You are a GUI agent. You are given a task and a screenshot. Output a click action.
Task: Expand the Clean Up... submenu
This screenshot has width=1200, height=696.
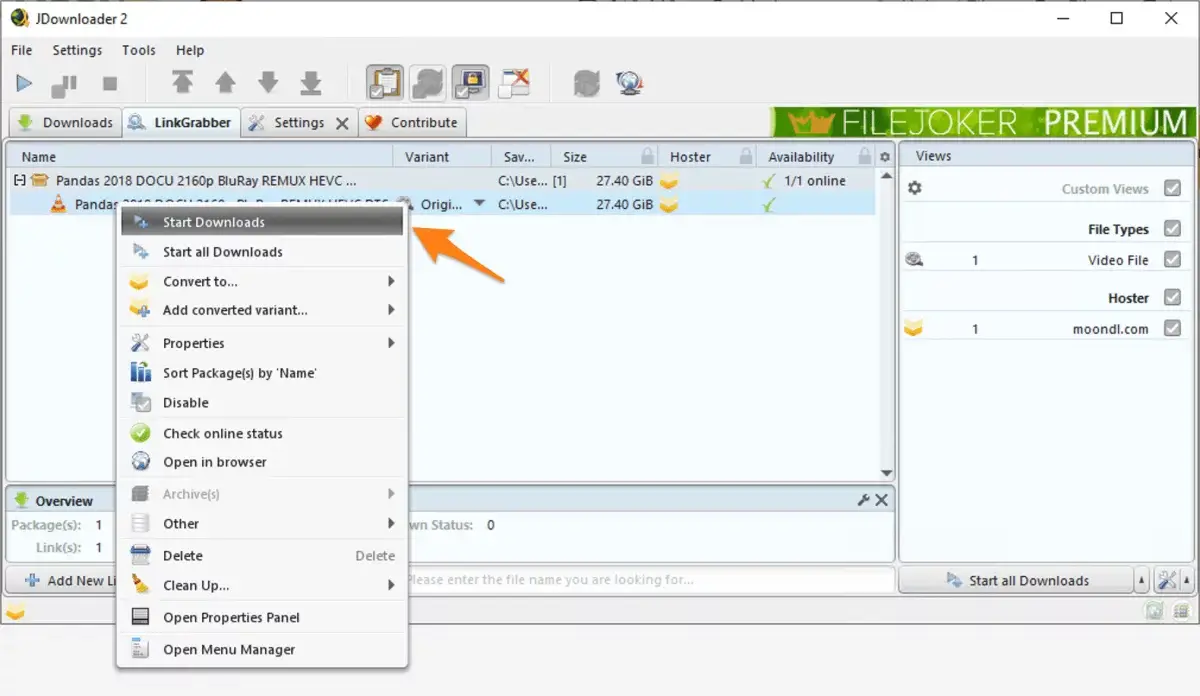pyautogui.click(x=262, y=585)
